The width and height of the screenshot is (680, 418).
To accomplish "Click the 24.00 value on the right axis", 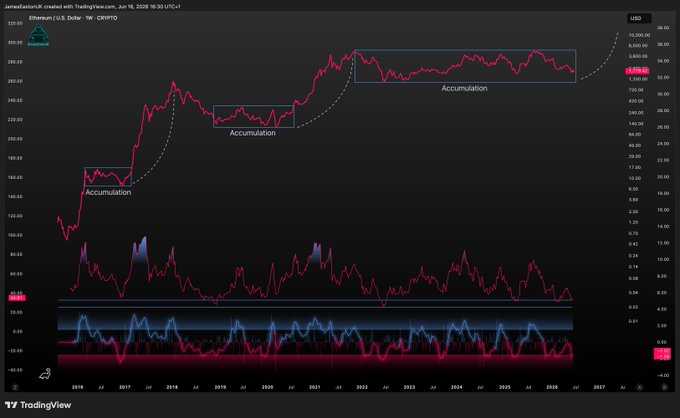I will click(663, 144).
